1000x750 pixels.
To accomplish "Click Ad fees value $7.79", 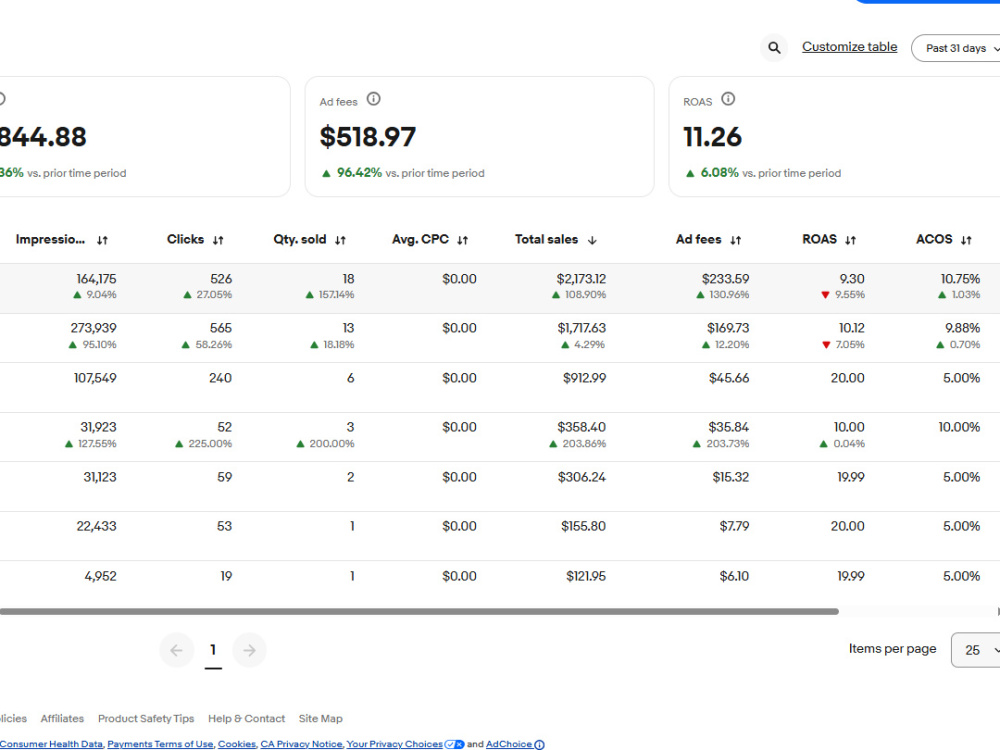I will [x=735, y=526].
